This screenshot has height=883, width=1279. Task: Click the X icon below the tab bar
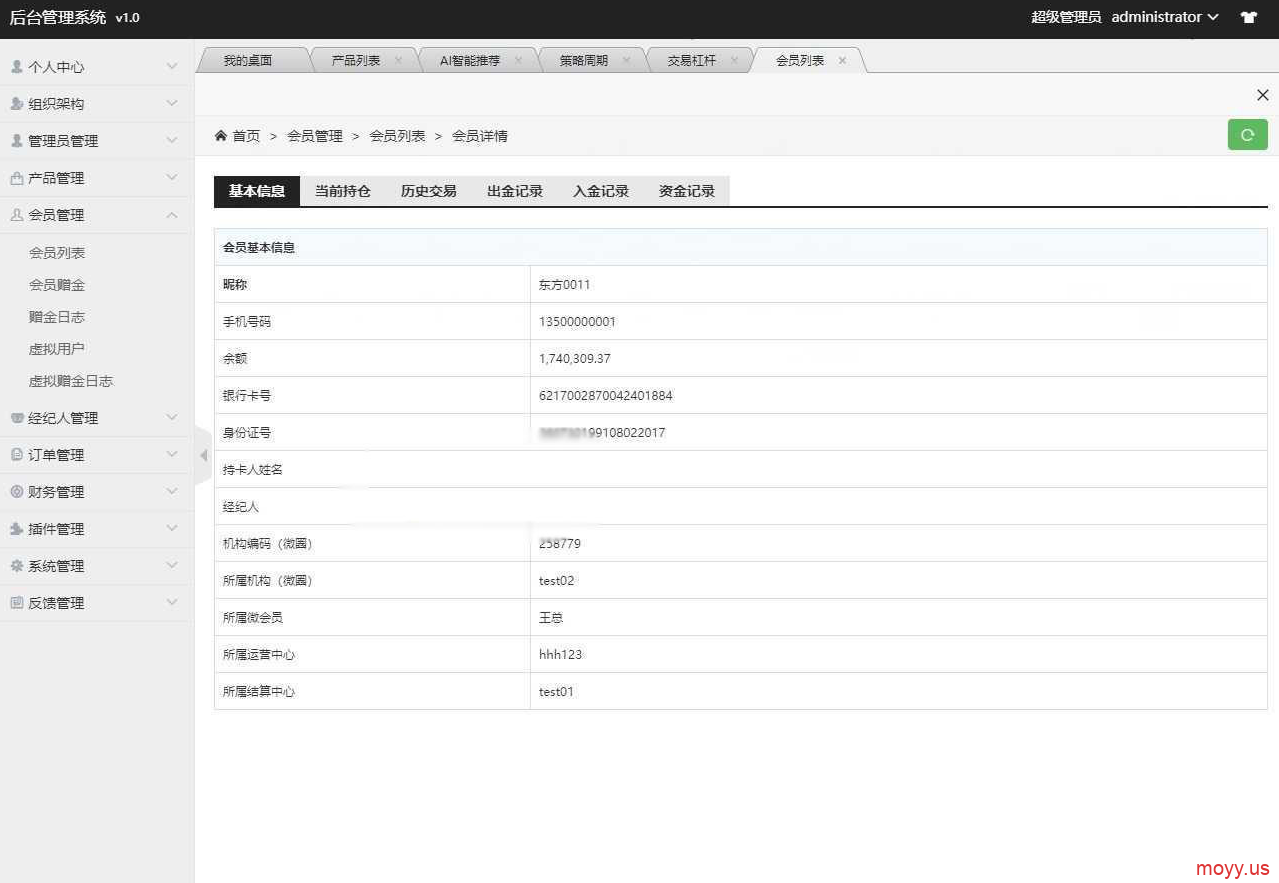(1262, 95)
